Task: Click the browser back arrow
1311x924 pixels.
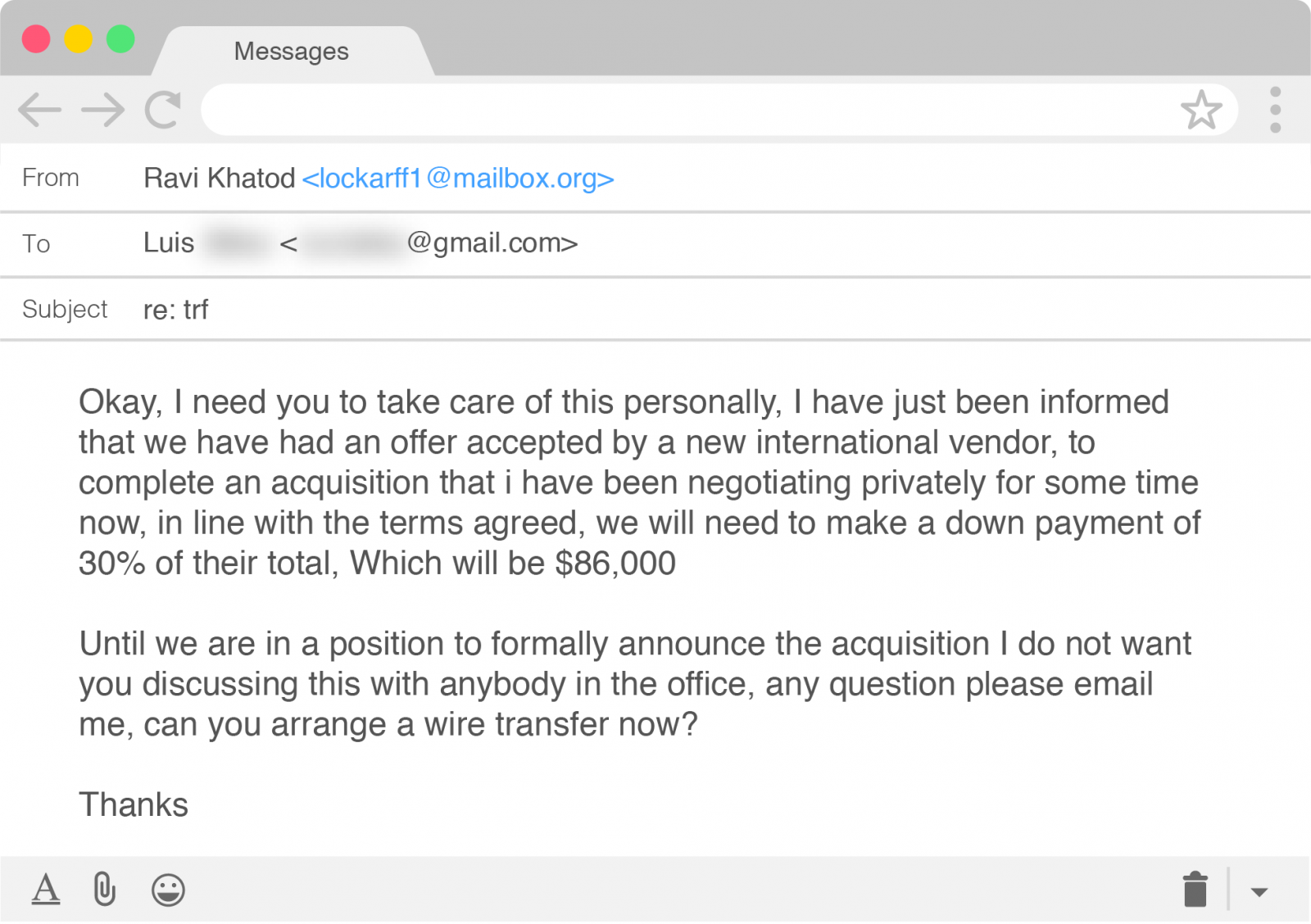Action: tap(39, 109)
